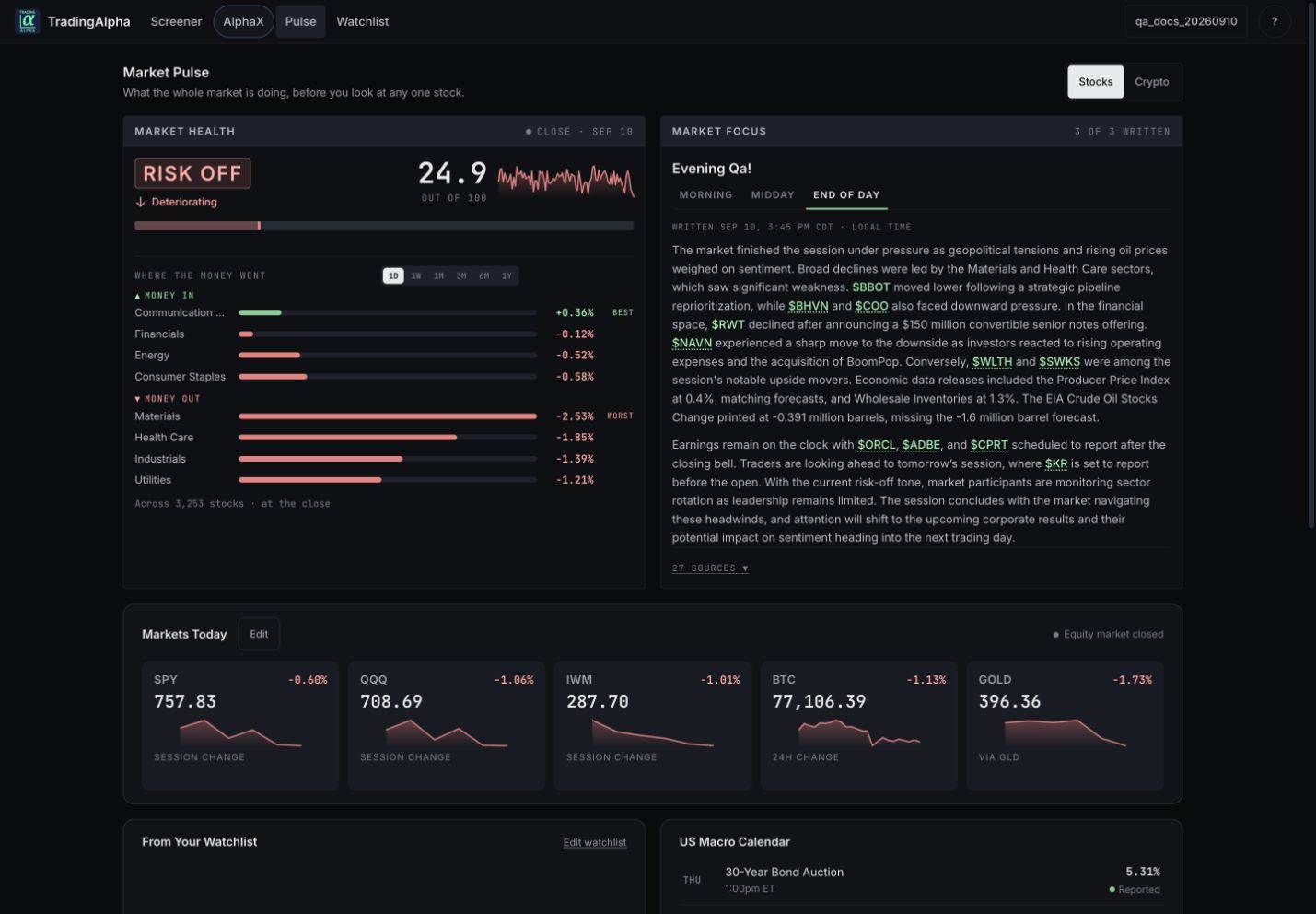Open the GOLD market card
Image resolution: width=1316 pixels, height=914 pixels.
tap(1066, 726)
